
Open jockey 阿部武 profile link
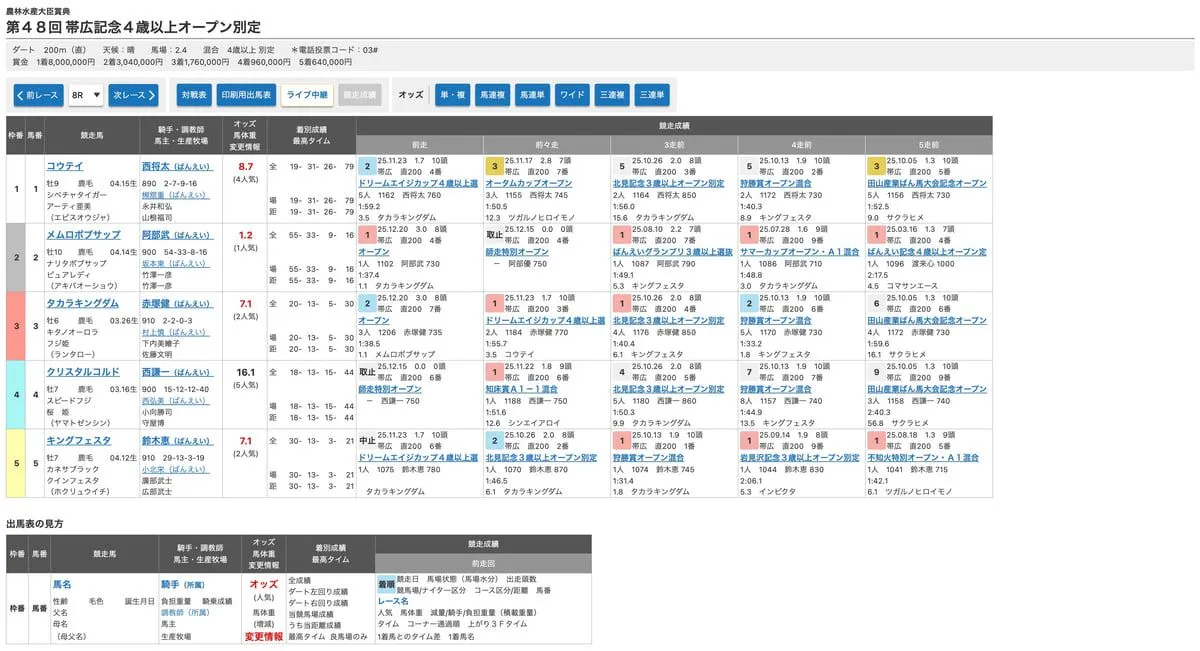pos(155,234)
